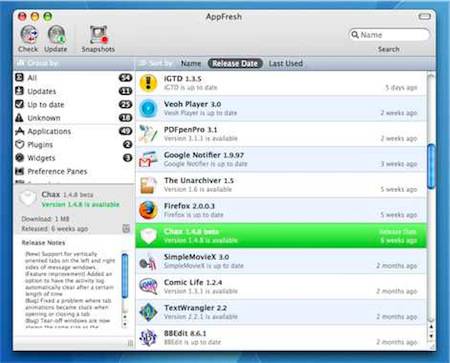Image resolution: width=450 pixels, height=363 pixels.
Task: Click the Veoh Player 3.0 title text
Action: [x=192, y=104]
